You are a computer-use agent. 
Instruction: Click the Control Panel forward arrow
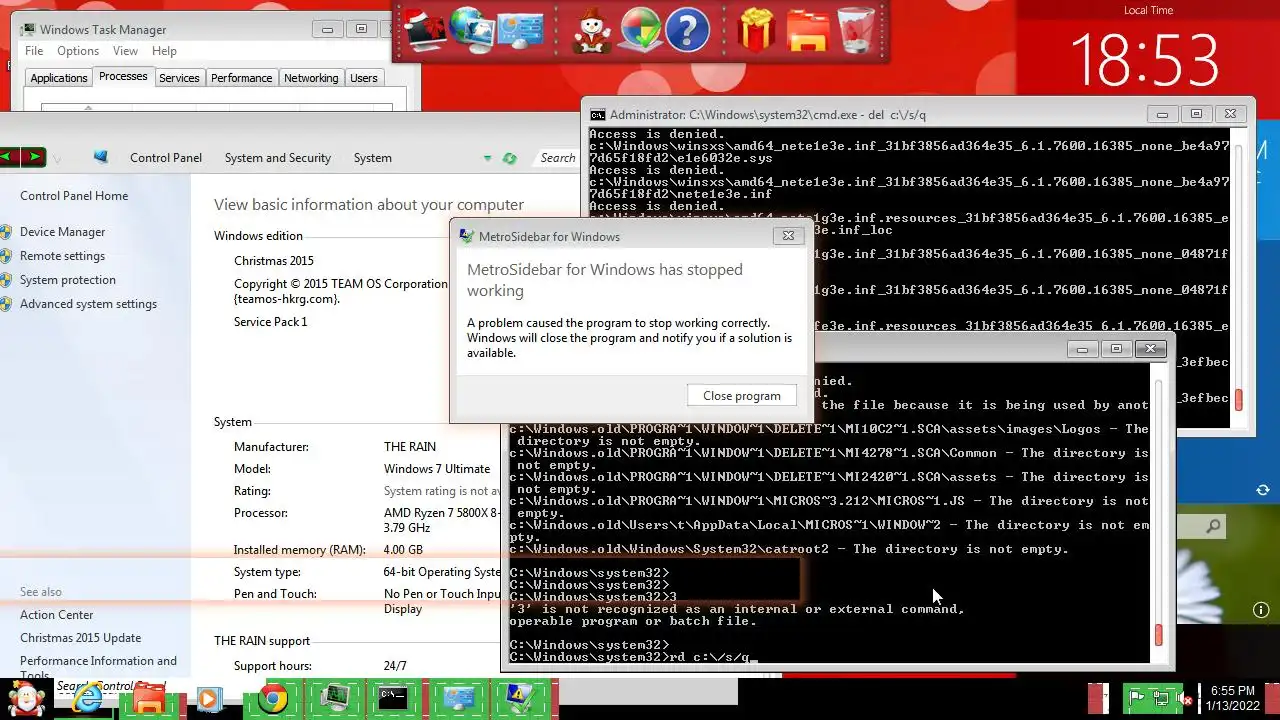(x=33, y=157)
